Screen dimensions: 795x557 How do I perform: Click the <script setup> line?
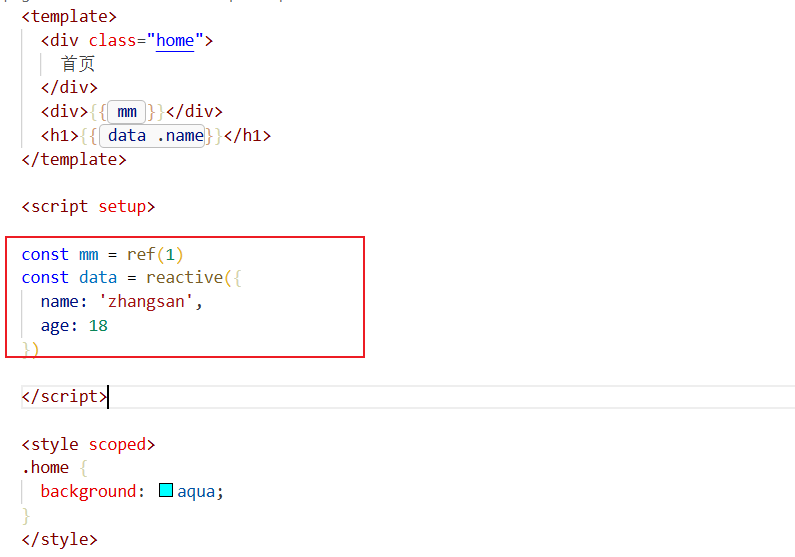tap(88, 207)
